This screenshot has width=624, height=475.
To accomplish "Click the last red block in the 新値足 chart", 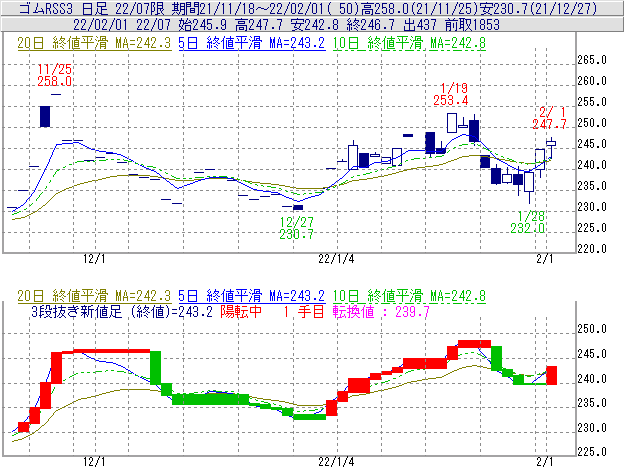I will 552,375.
